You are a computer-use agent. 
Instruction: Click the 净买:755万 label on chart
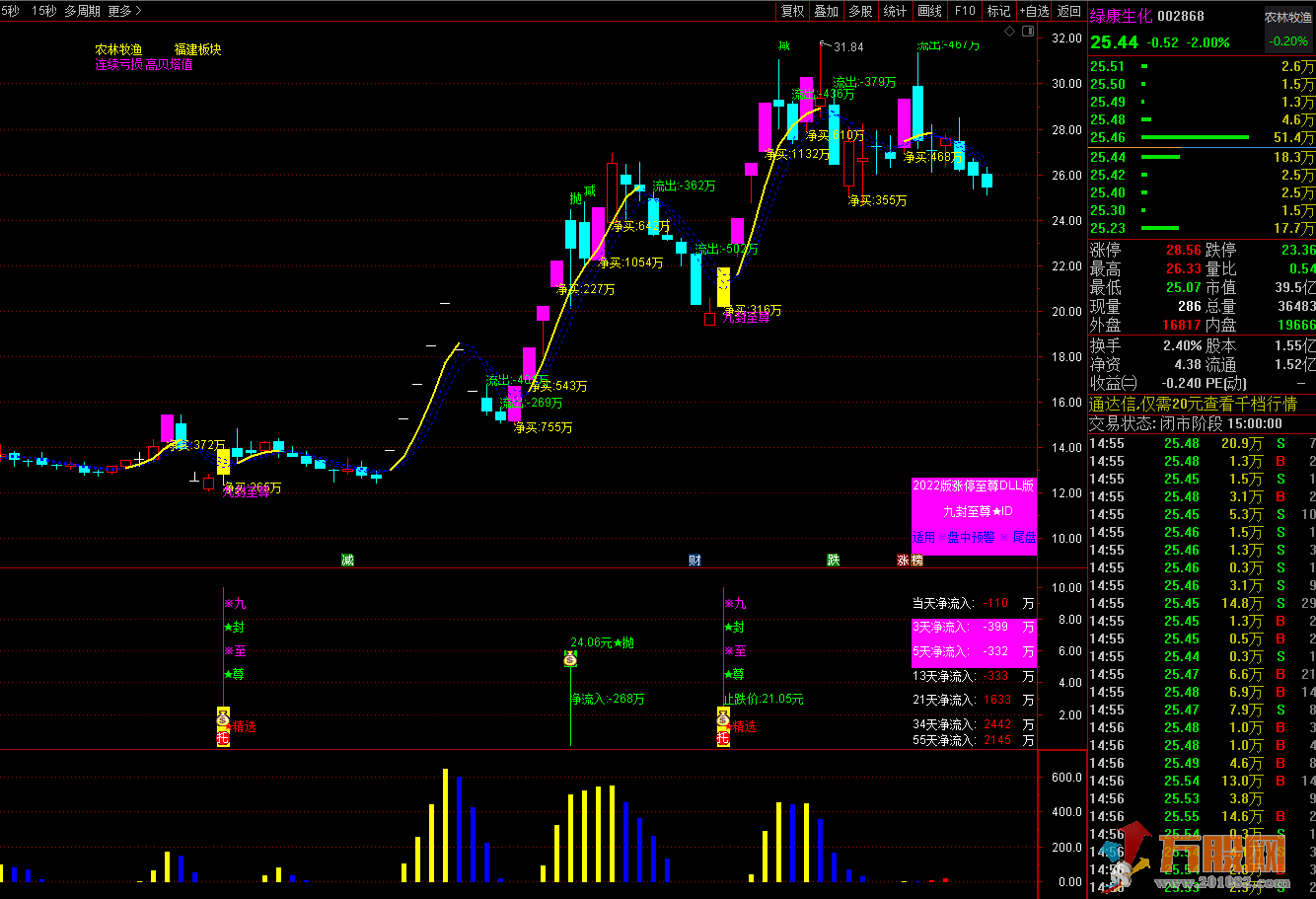[542, 427]
